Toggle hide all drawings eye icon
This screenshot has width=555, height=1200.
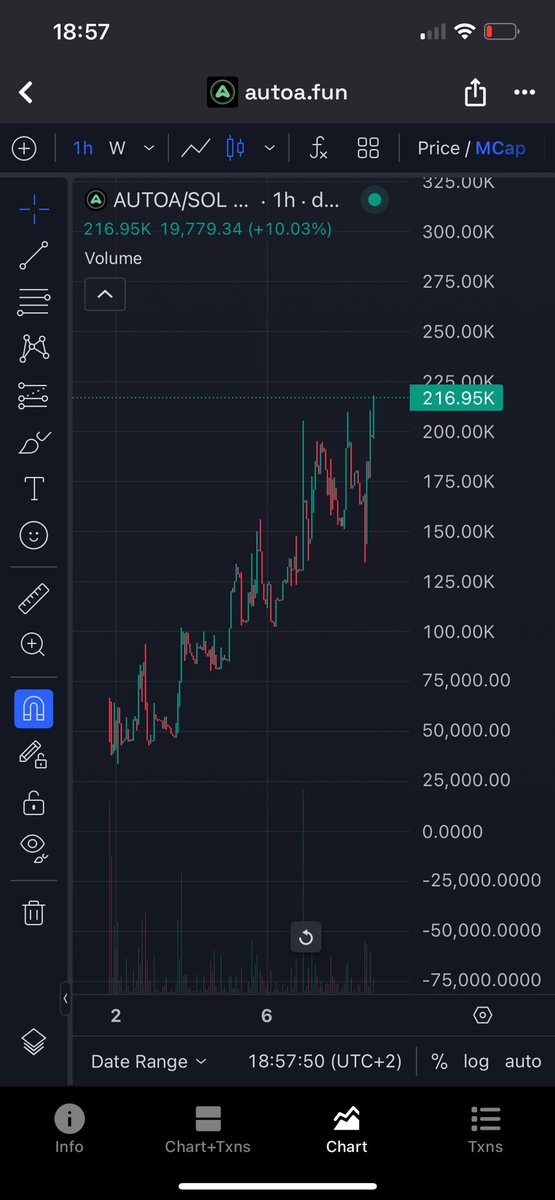pos(34,848)
